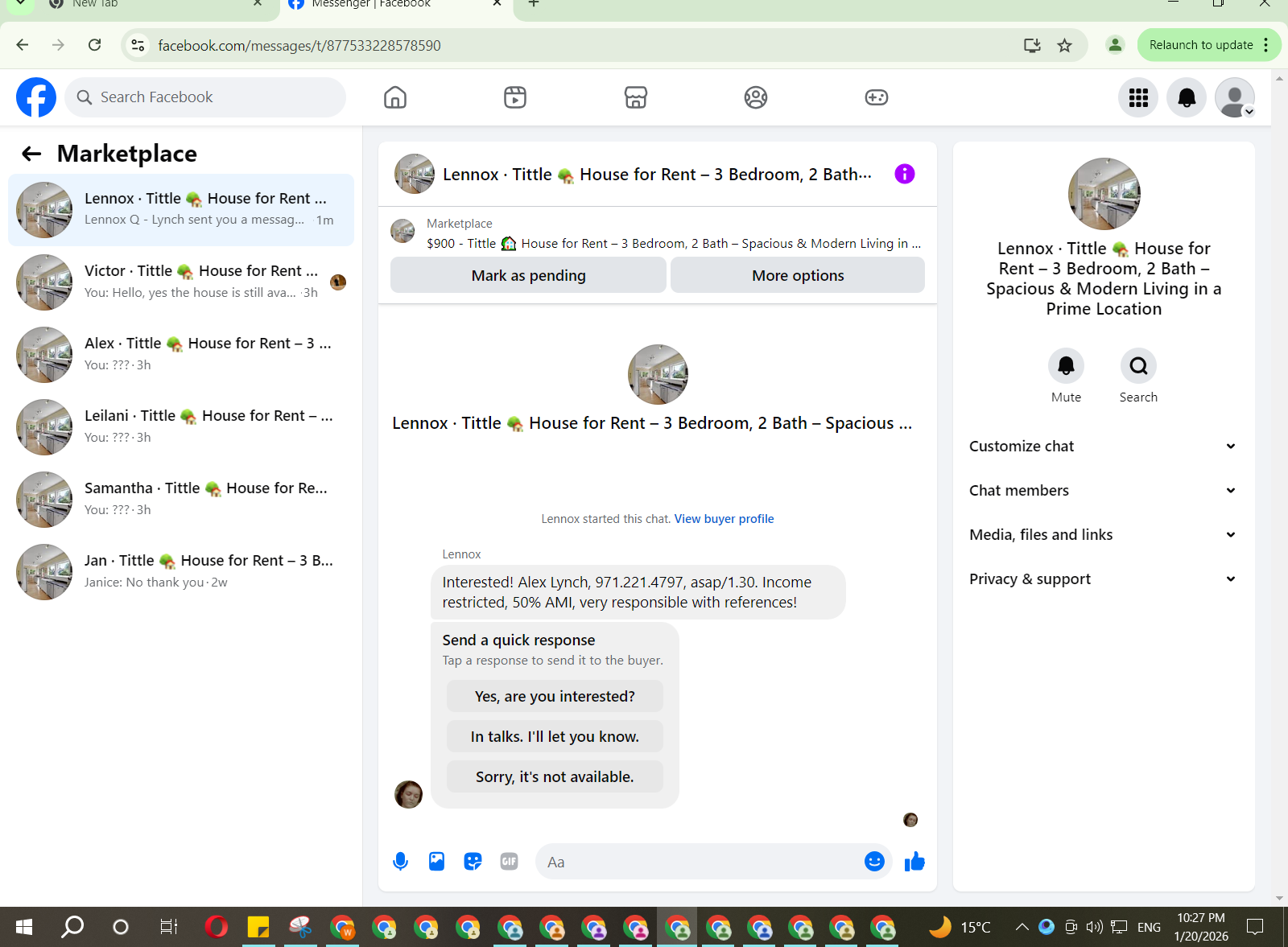Open the Samantha conversation
1288x947 pixels.
[181, 500]
